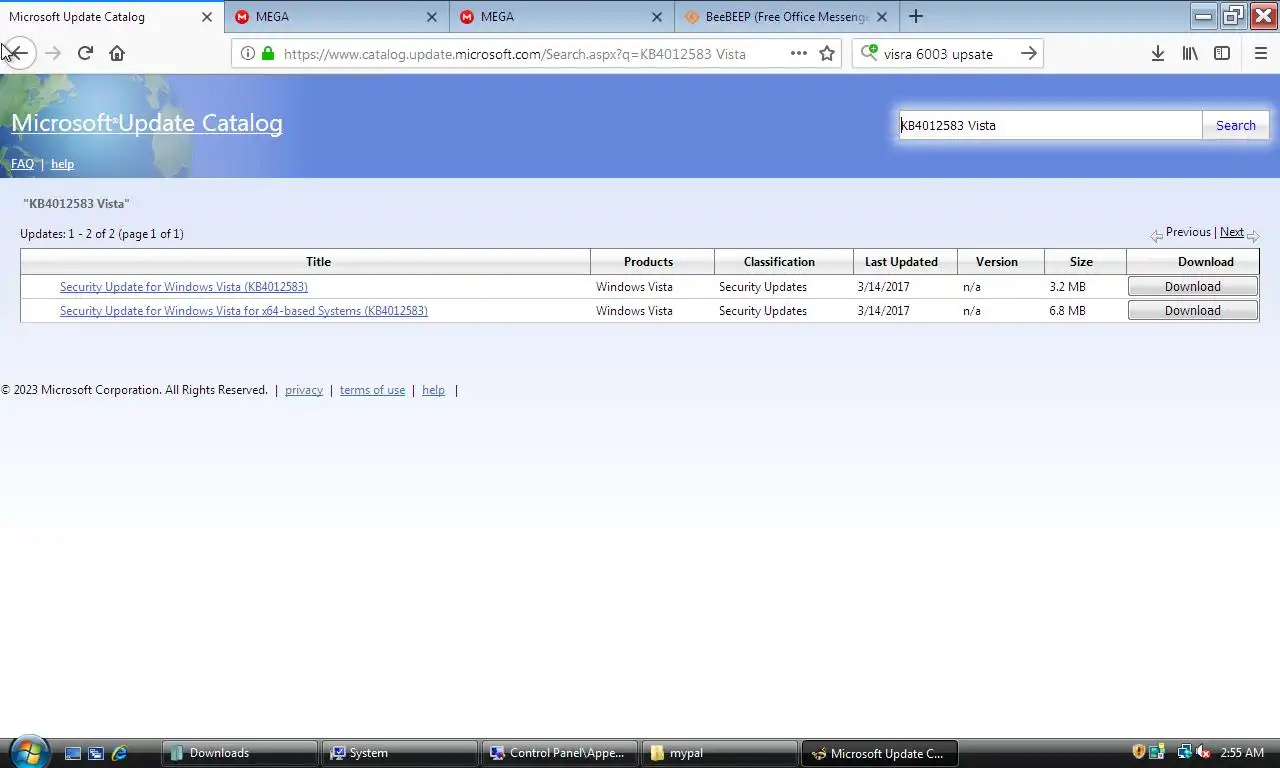Open the hamburger application menu
This screenshot has height=768, width=1280.
[1261, 54]
